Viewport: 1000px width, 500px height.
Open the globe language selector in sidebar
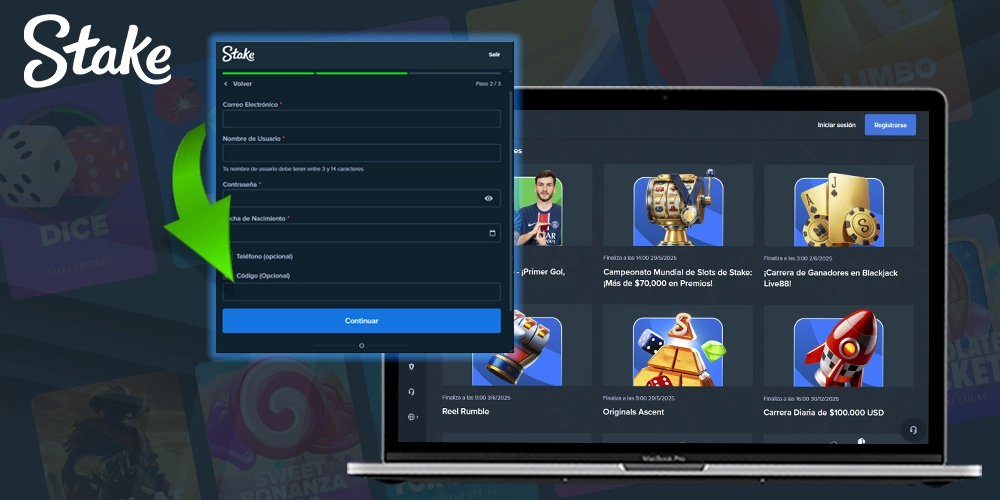pyautogui.click(x=411, y=417)
